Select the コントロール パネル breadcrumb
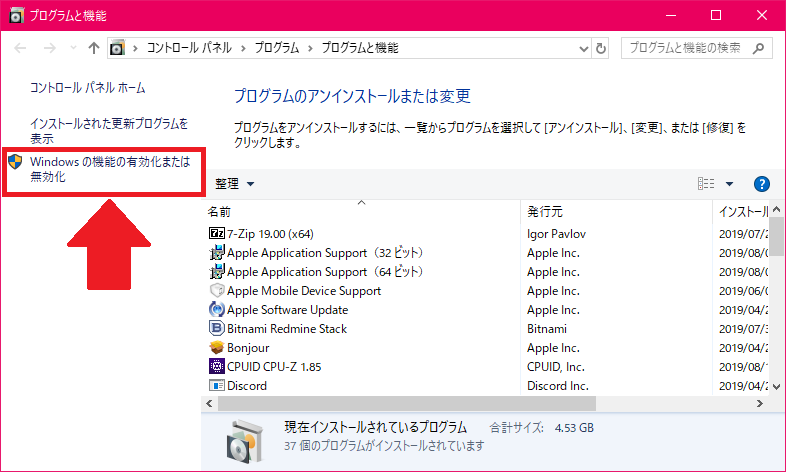786x472 pixels. (189, 48)
